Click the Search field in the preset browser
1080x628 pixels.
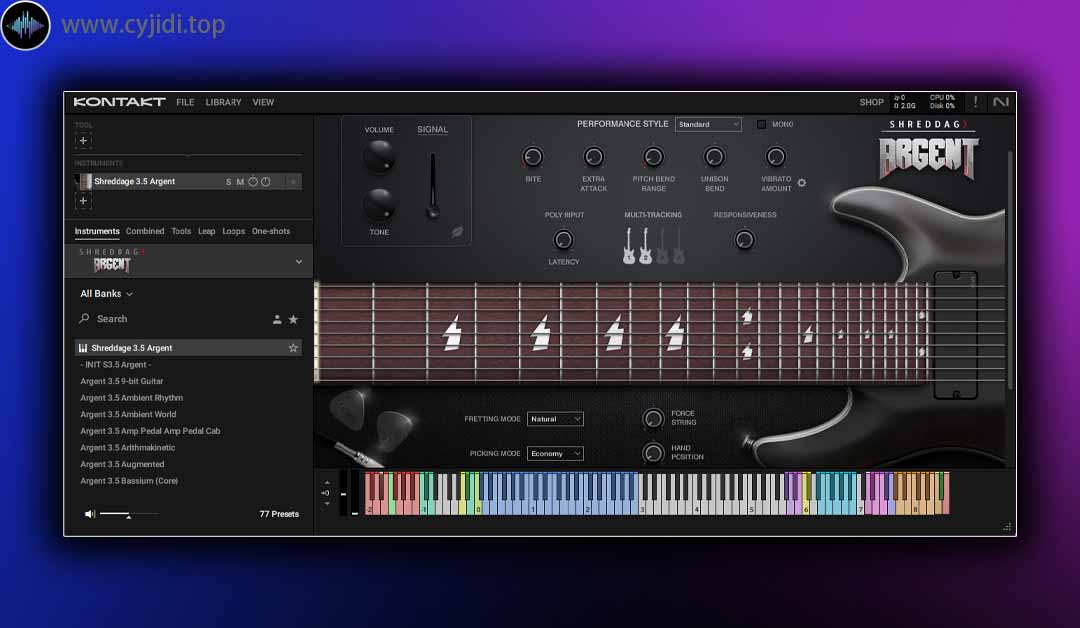(172, 319)
